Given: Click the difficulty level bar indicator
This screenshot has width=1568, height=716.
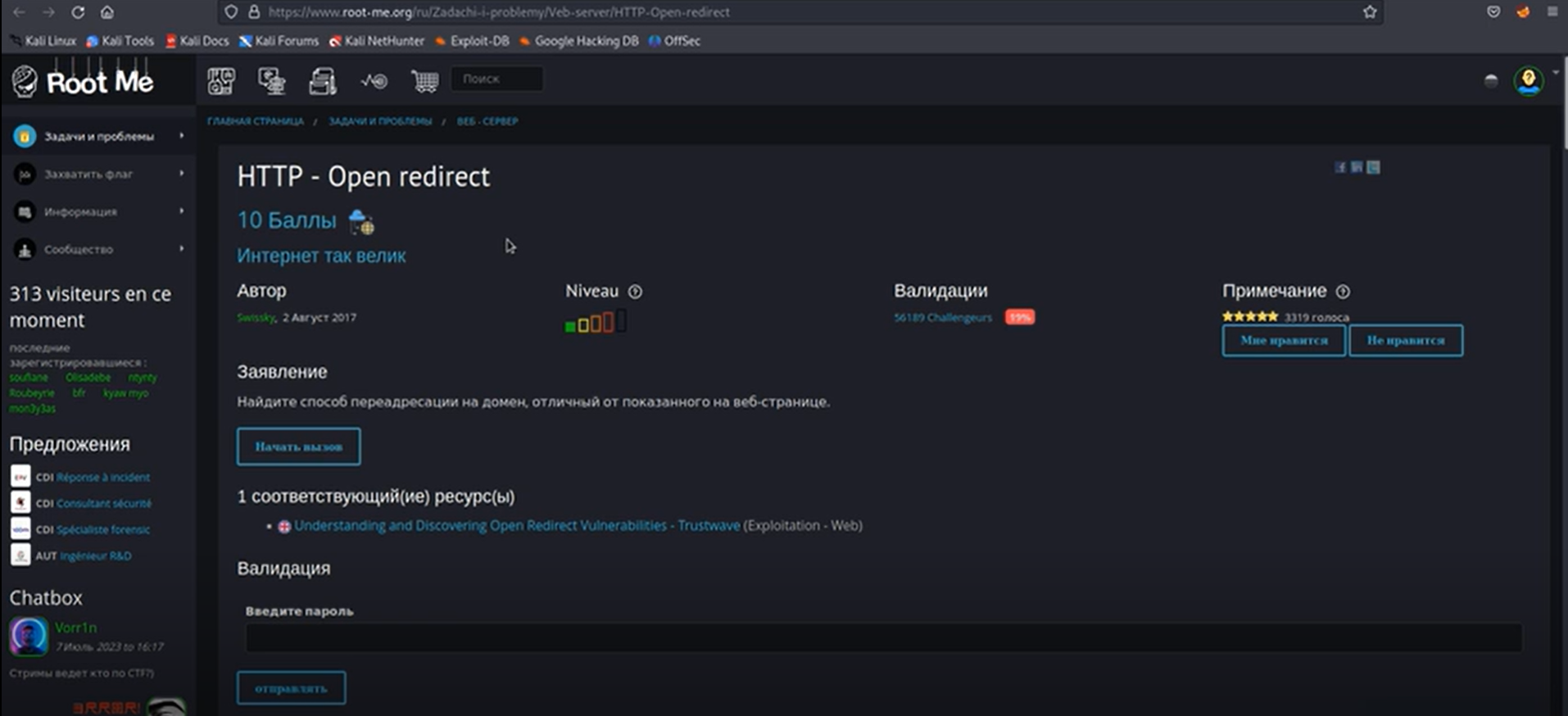Looking at the screenshot, I should coord(596,321).
